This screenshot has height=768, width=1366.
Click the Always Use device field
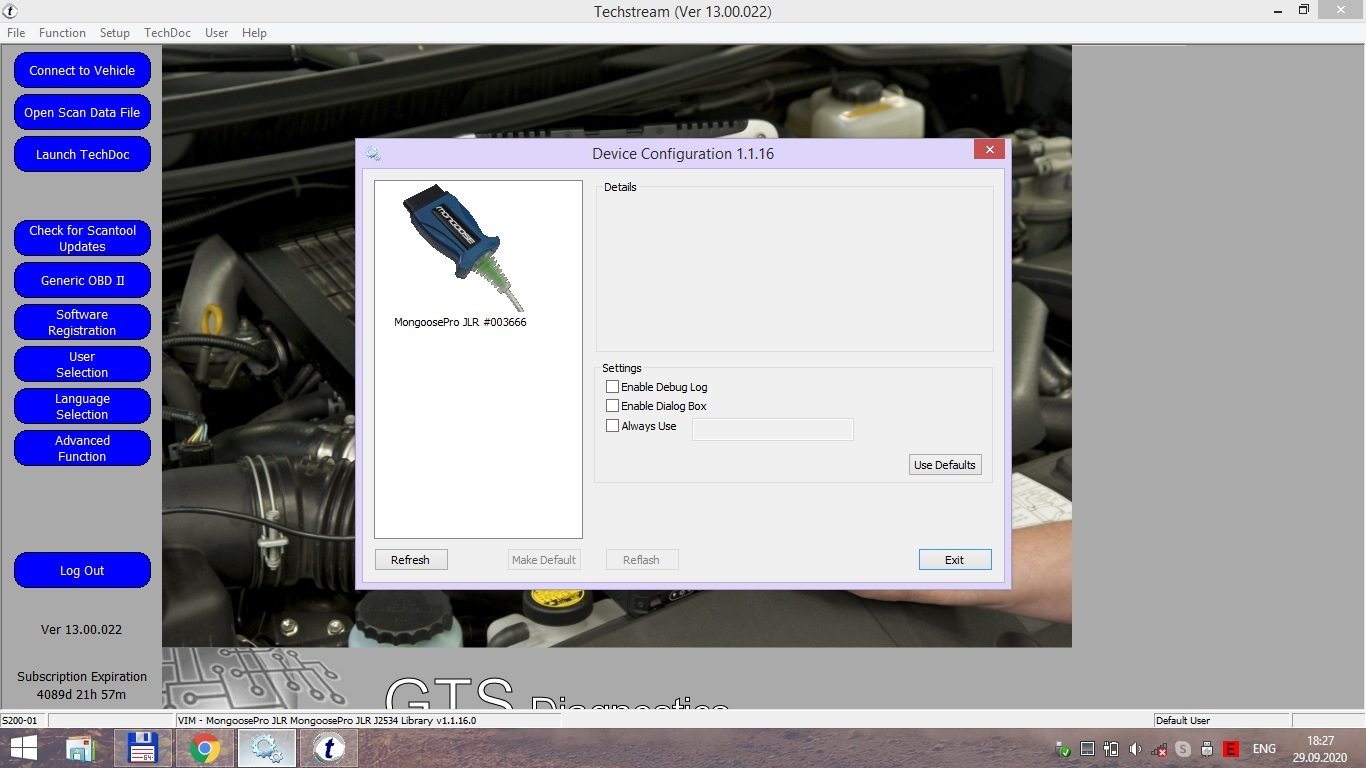tap(773, 429)
